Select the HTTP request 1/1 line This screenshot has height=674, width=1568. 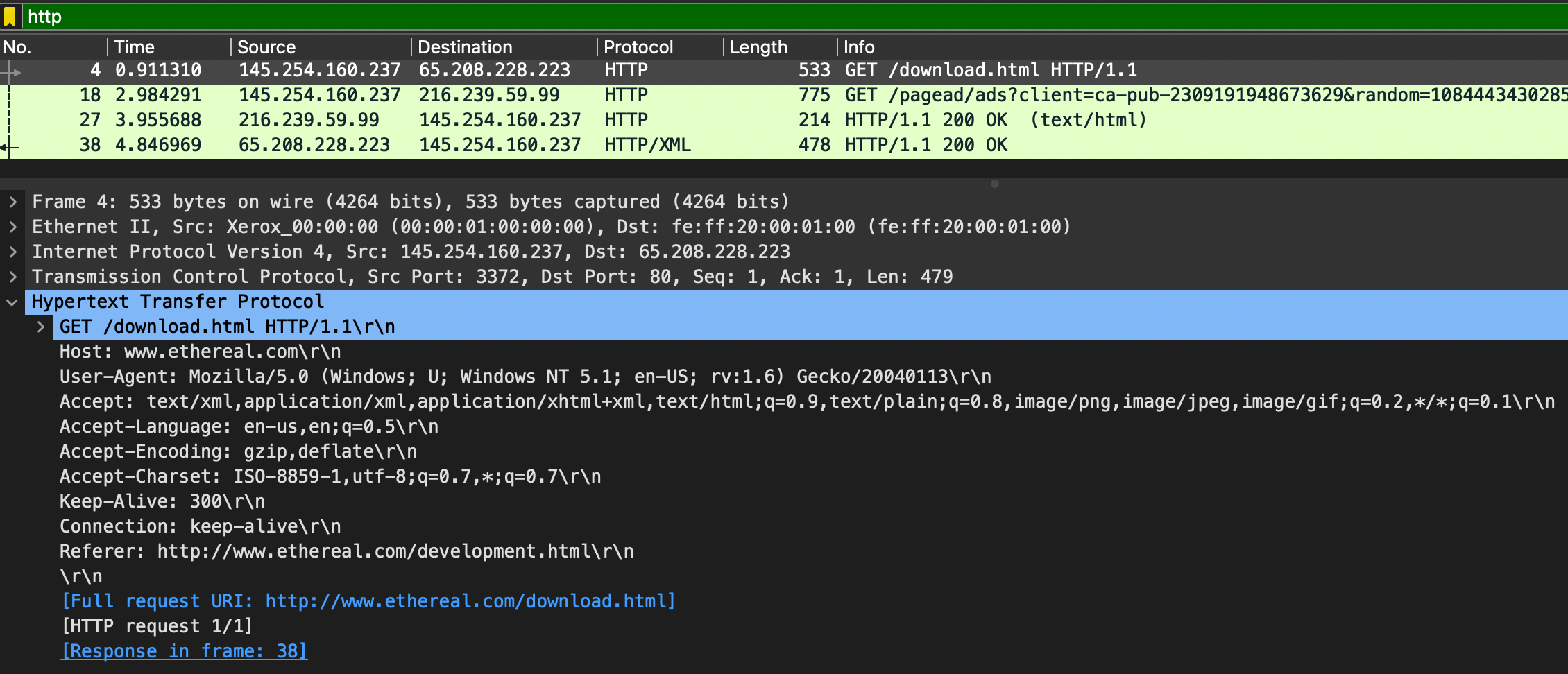click(x=157, y=626)
